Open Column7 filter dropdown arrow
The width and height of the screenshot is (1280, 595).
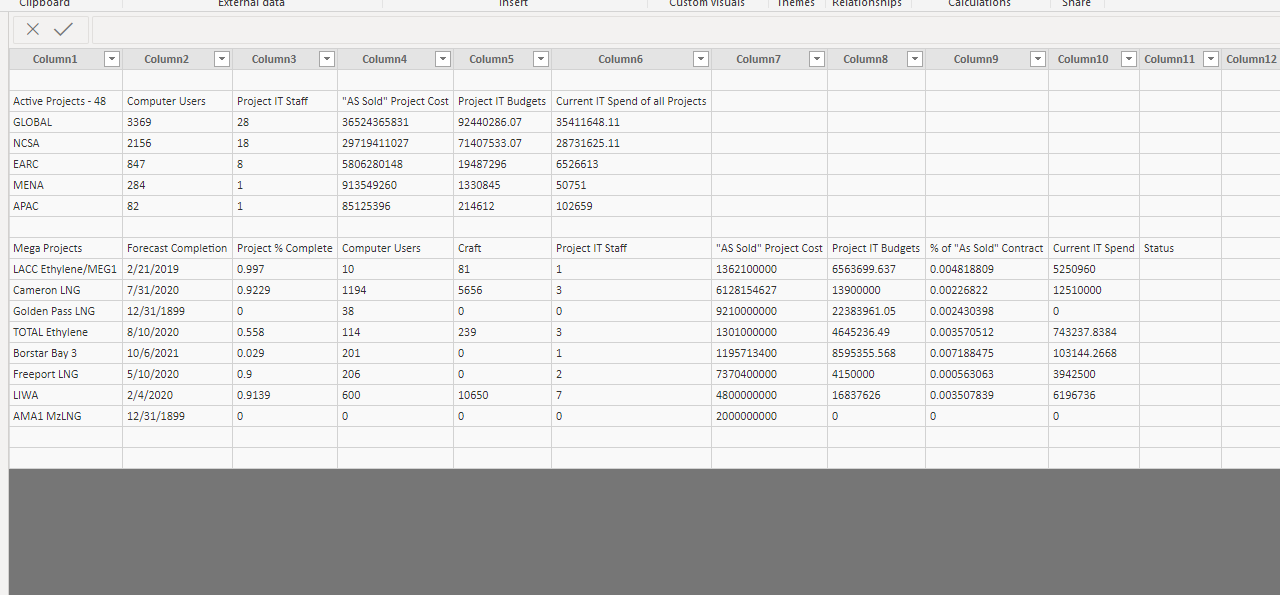click(816, 59)
